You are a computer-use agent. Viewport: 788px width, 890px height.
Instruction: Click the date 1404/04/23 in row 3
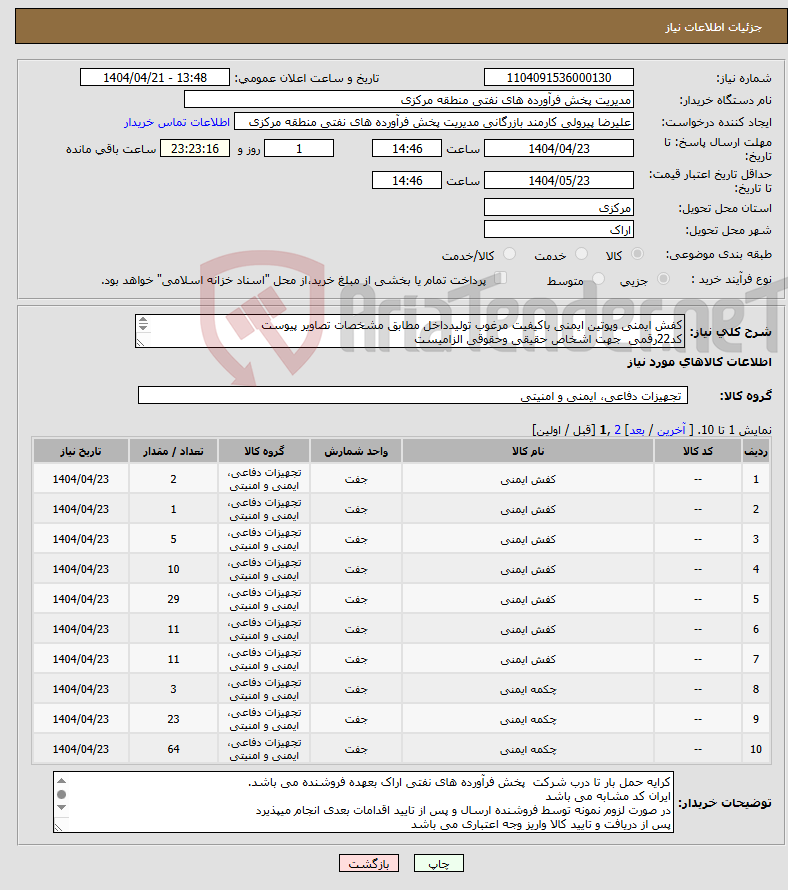[81, 539]
